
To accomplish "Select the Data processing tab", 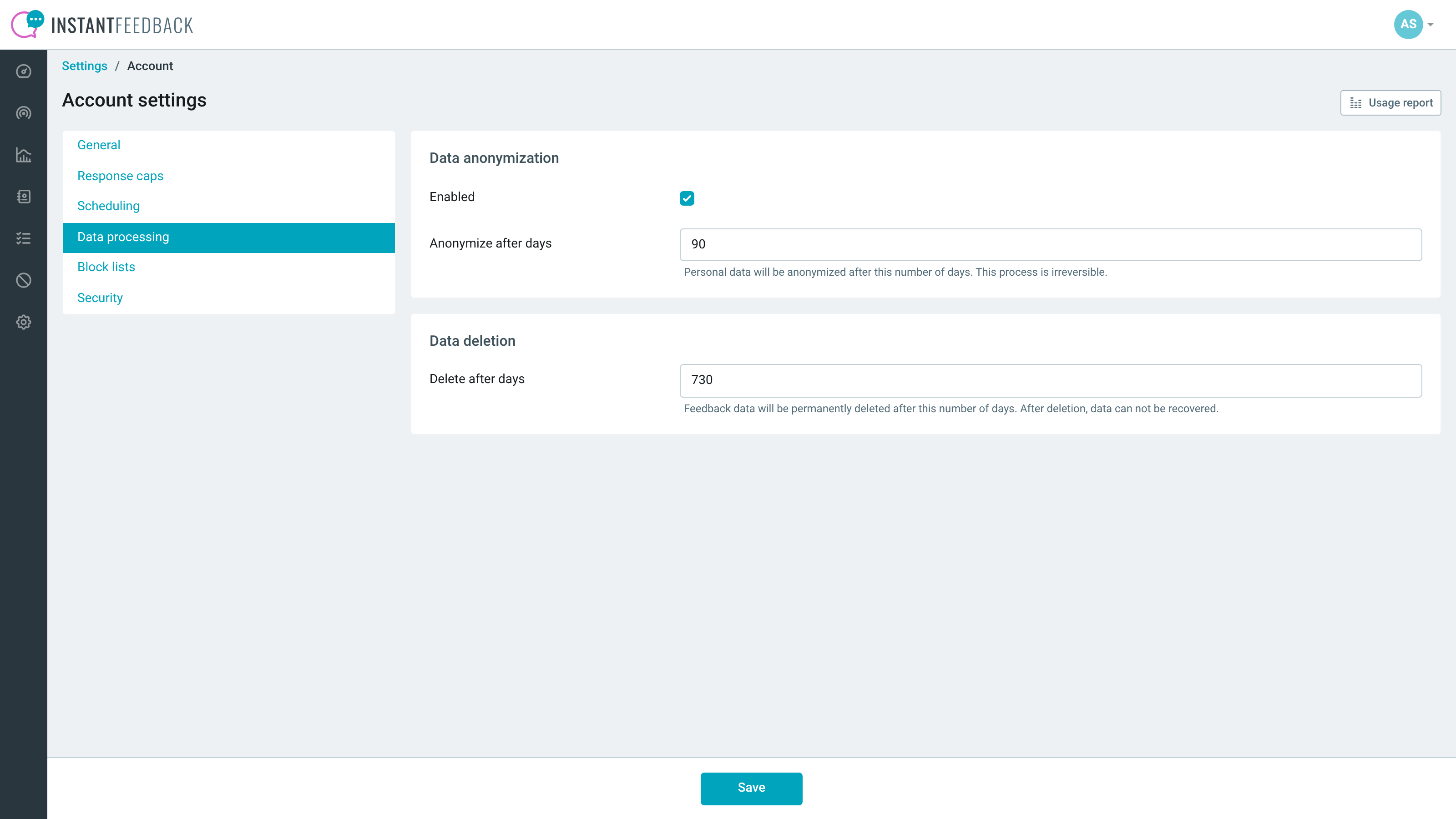I will pyautogui.click(x=228, y=238).
